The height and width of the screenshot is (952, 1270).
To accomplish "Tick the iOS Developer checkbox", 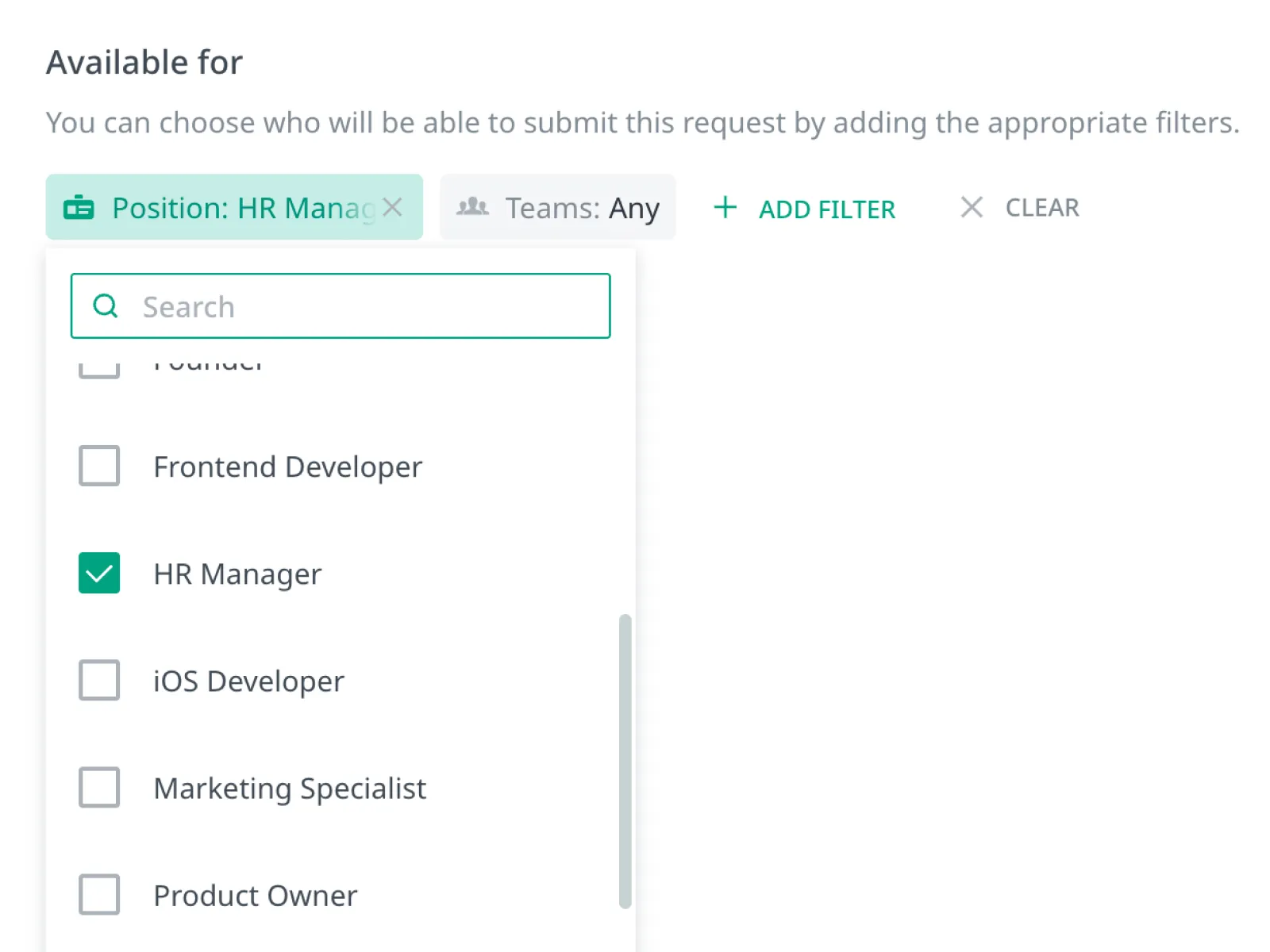I will pos(99,680).
